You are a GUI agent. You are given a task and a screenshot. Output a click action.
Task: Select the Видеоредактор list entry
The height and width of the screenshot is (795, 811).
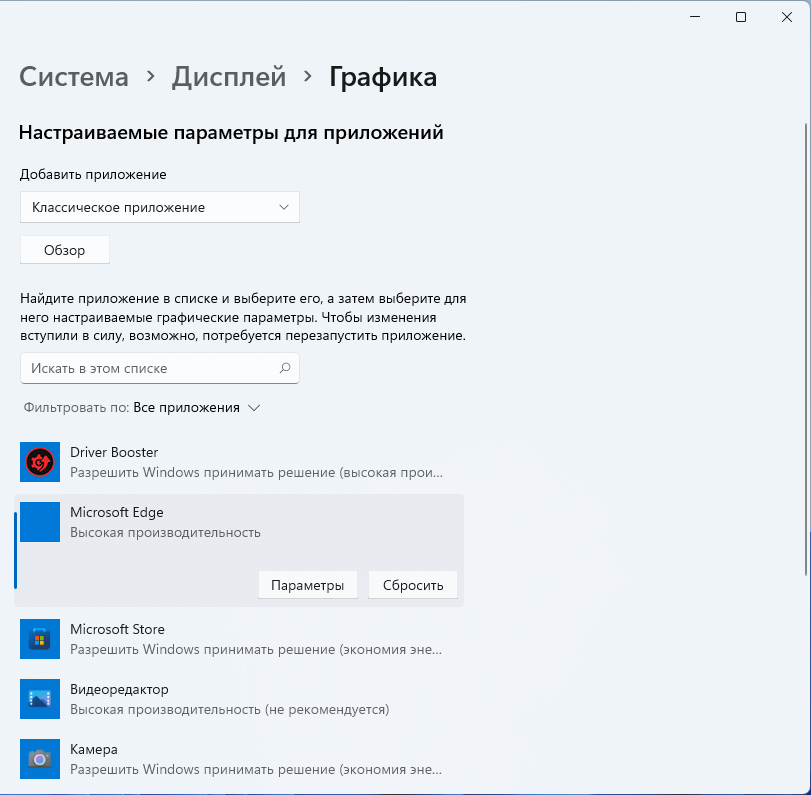[x=239, y=699]
